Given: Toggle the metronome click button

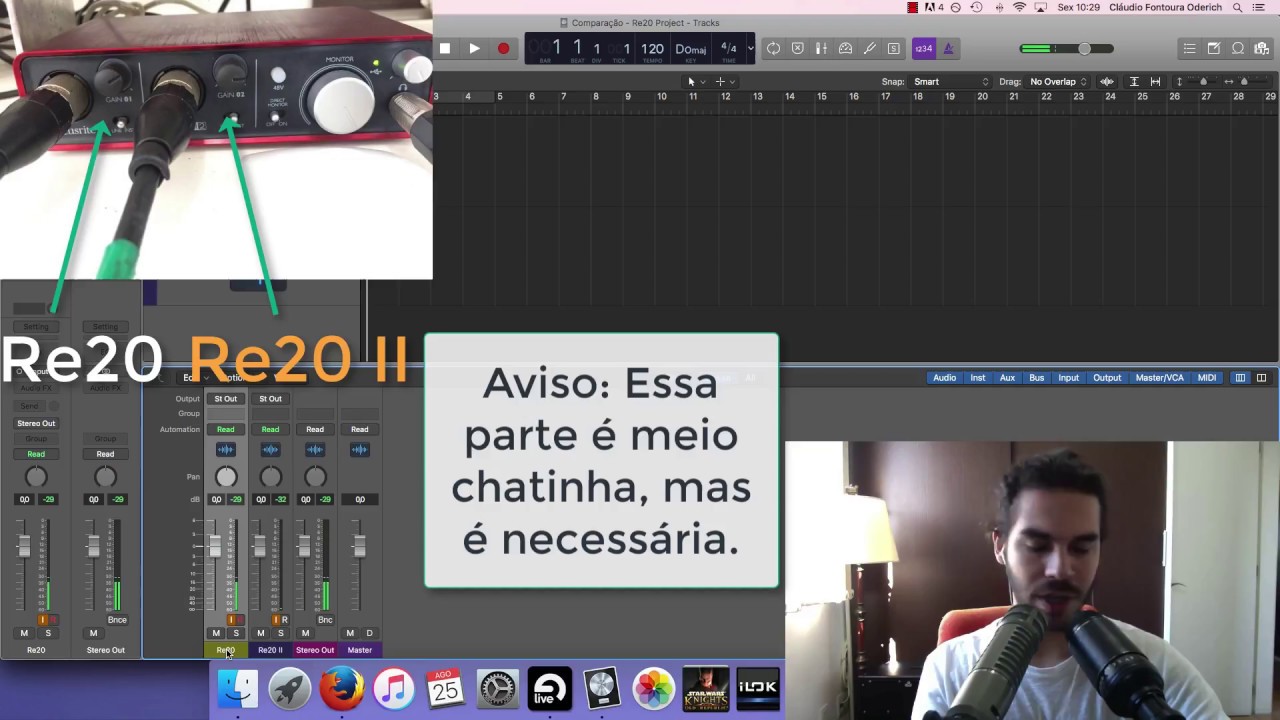Looking at the screenshot, I should (x=948, y=48).
